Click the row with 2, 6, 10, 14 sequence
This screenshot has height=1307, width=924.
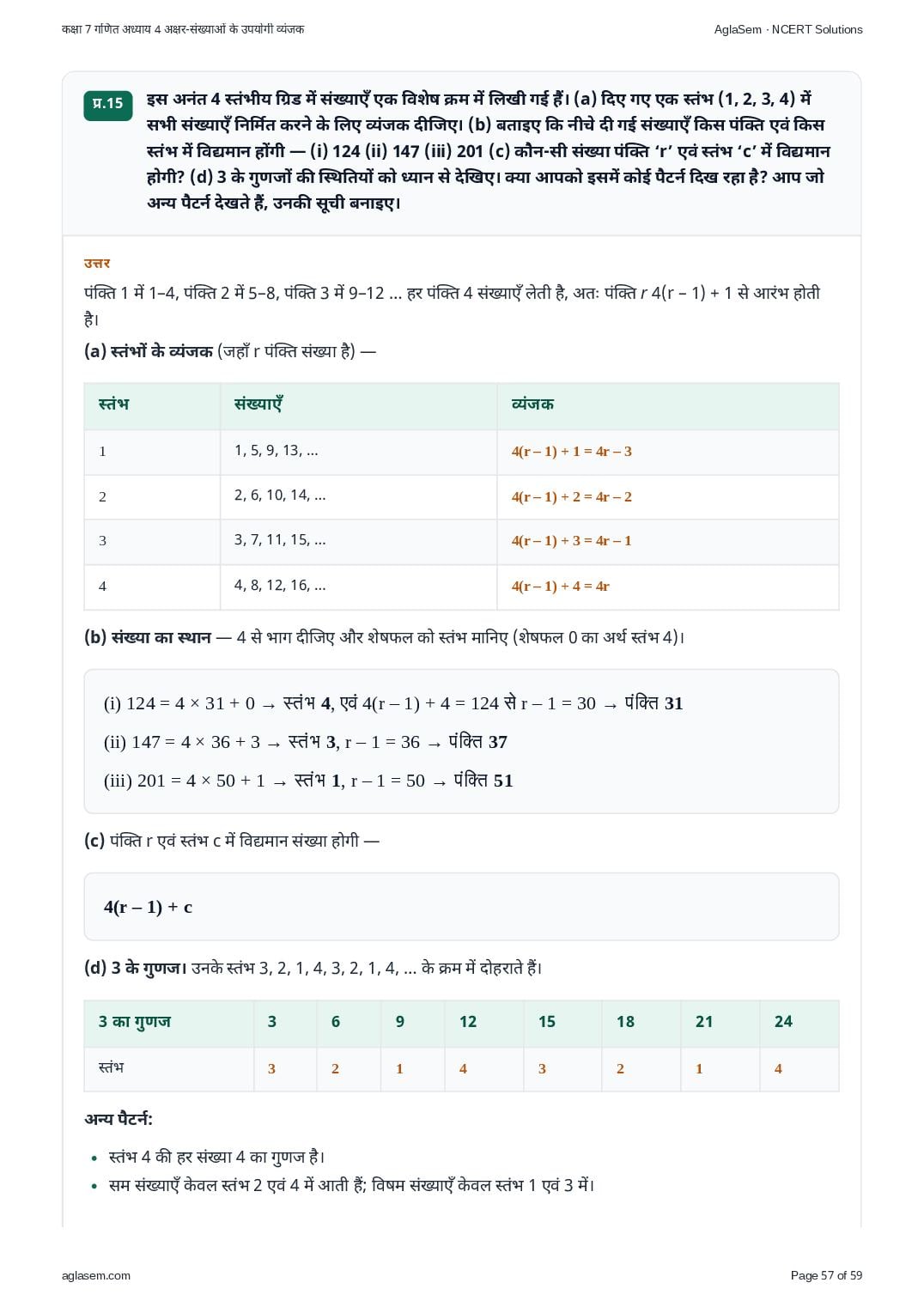tap(461, 496)
